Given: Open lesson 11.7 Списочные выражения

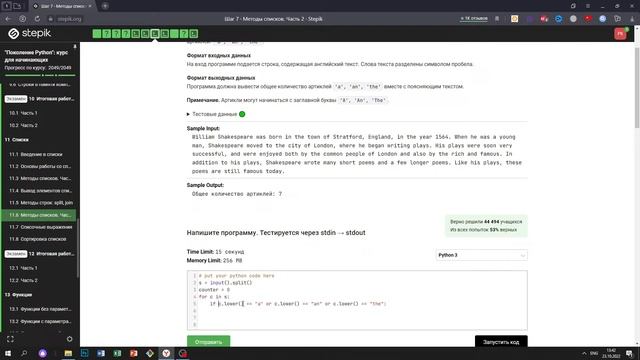Looking at the screenshot, I should 41,227.
